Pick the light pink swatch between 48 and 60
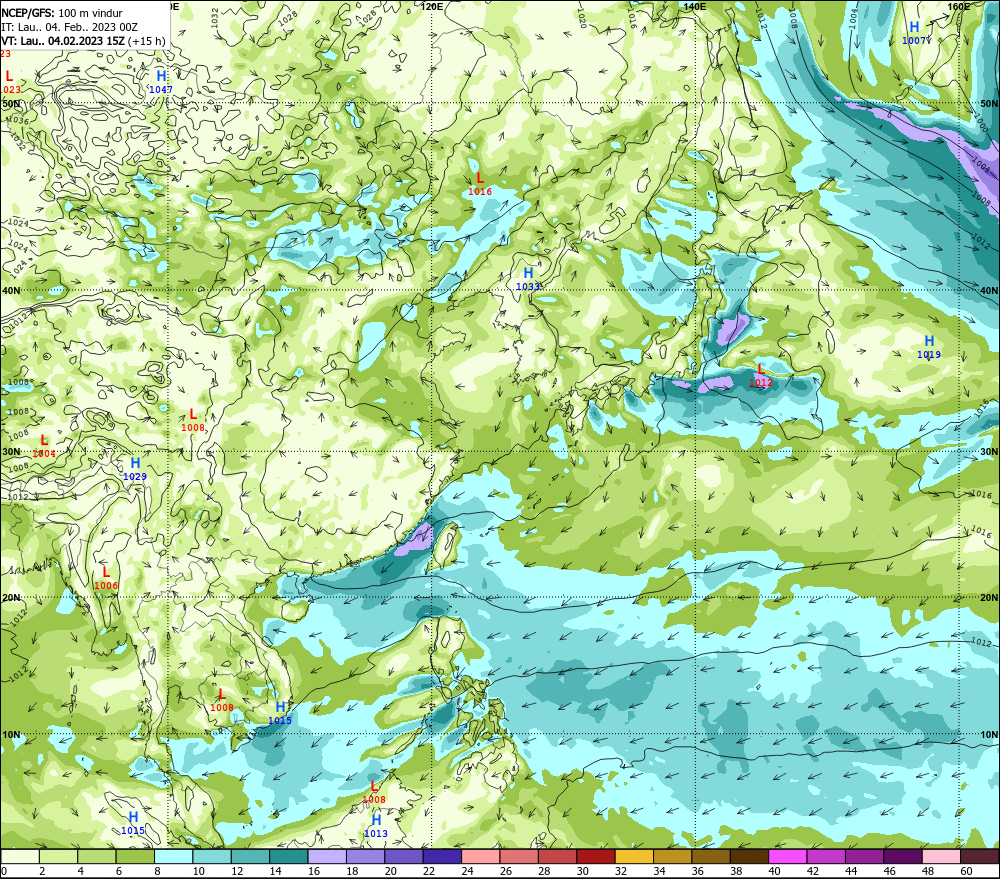Image resolution: width=1000 pixels, height=879 pixels. [x=941, y=856]
